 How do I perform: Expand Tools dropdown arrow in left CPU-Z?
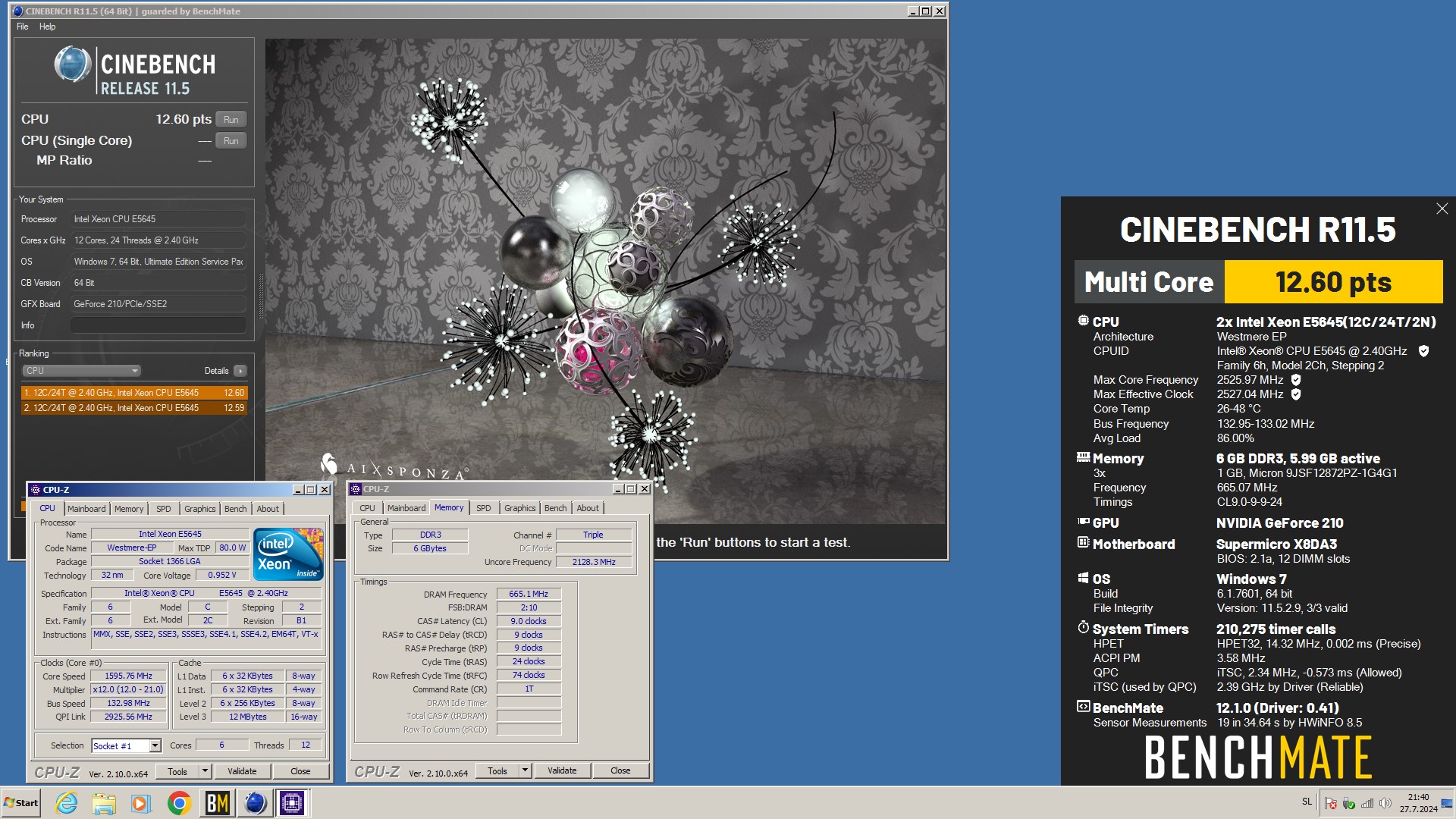coord(205,771)
